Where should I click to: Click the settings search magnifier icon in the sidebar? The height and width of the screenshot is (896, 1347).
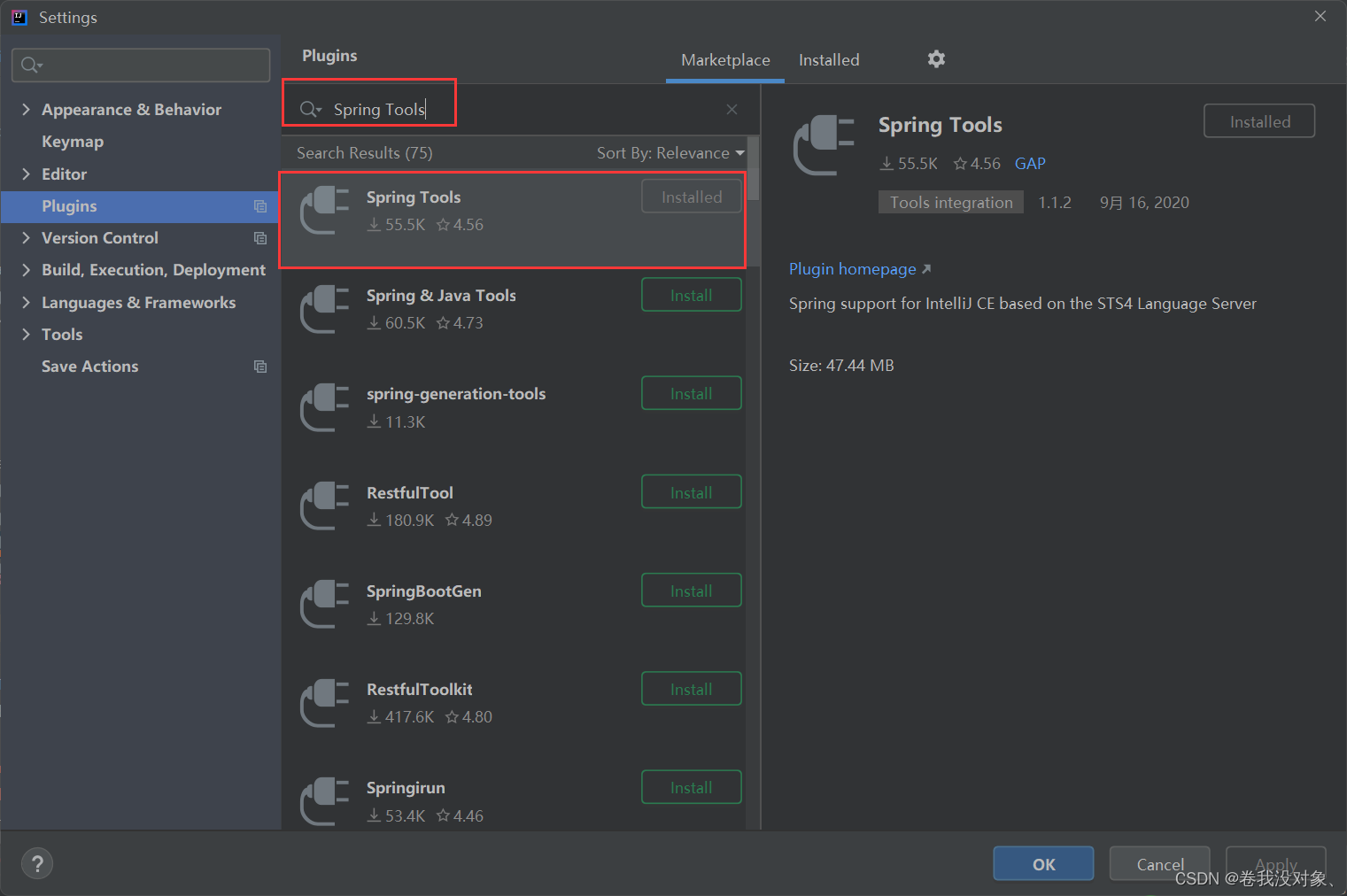[32, 65]
